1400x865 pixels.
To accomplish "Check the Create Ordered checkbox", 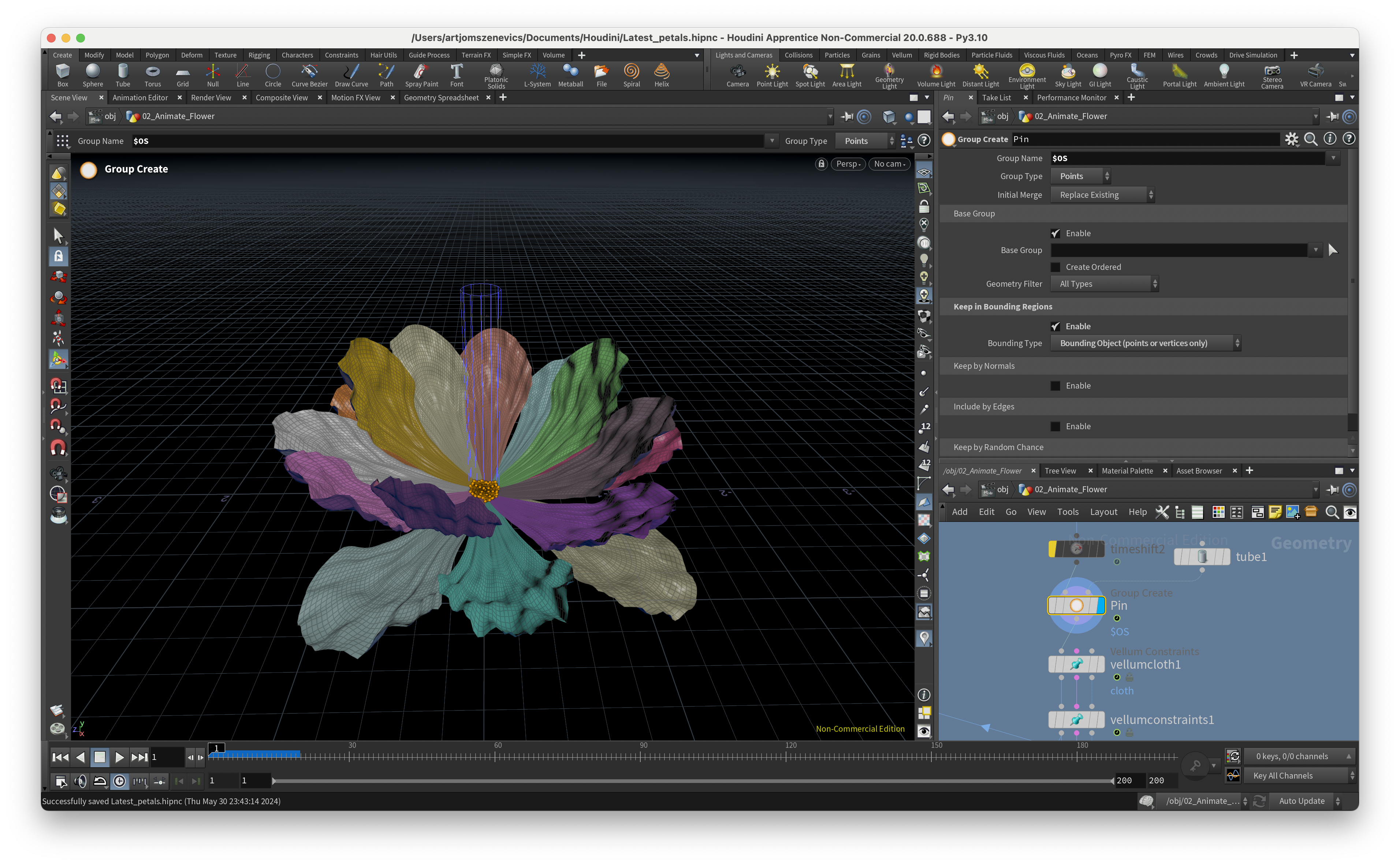I will [1056, 267].
